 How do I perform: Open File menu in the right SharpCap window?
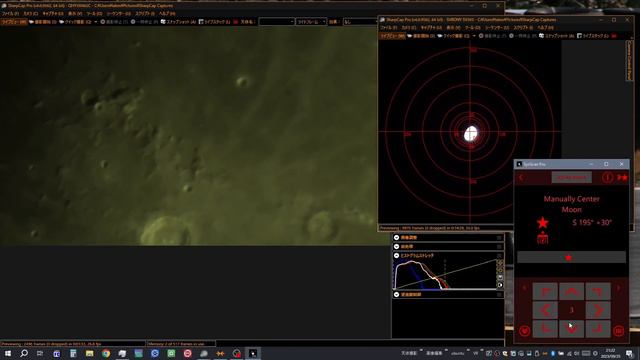[x=389, y=28]
